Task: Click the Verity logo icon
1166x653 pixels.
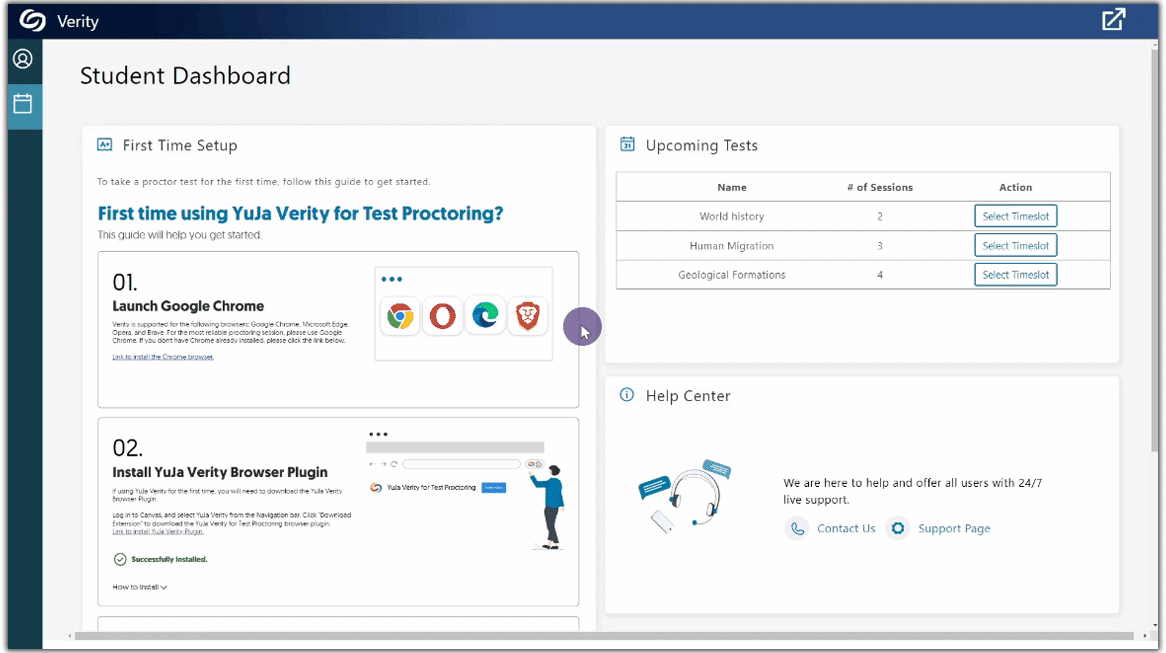Action: tap(33, 20)
